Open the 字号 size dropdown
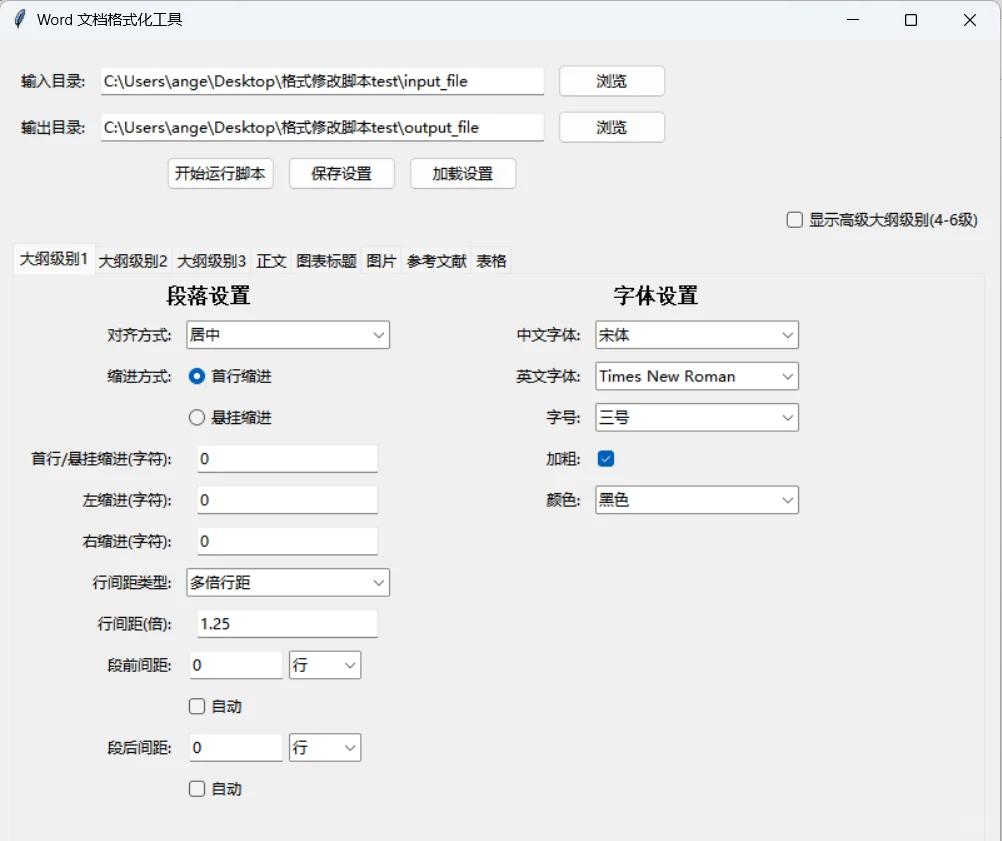1002x841 pixels. (696, 417)
